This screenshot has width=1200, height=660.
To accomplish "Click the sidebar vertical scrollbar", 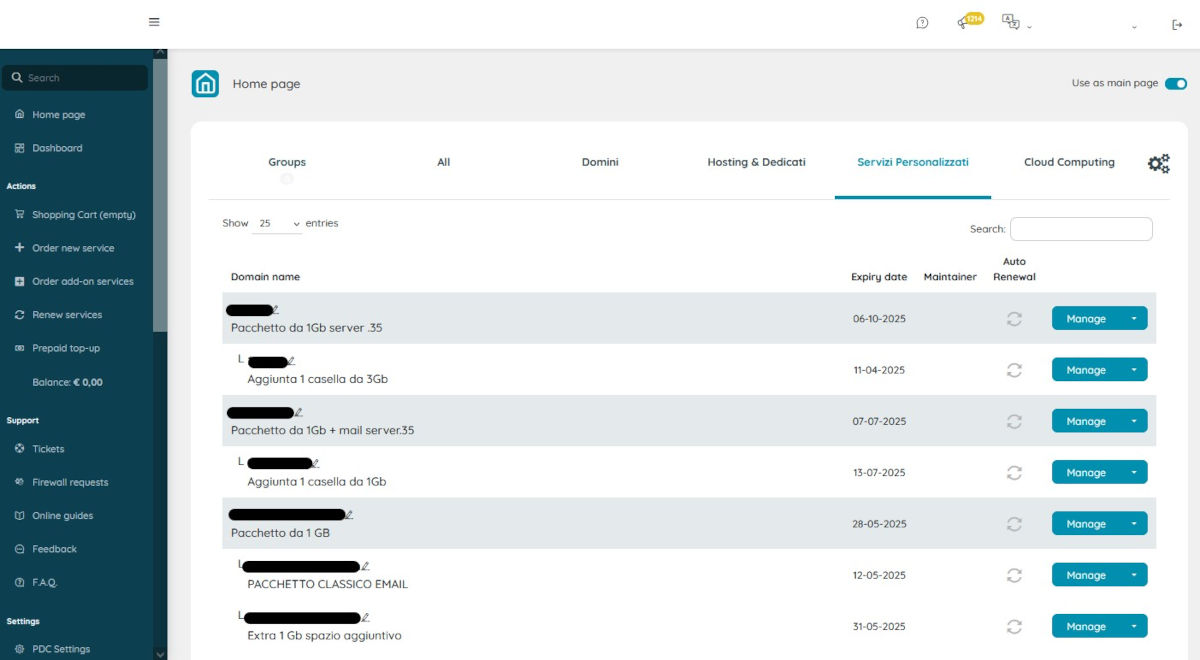I will coord(160,200).
